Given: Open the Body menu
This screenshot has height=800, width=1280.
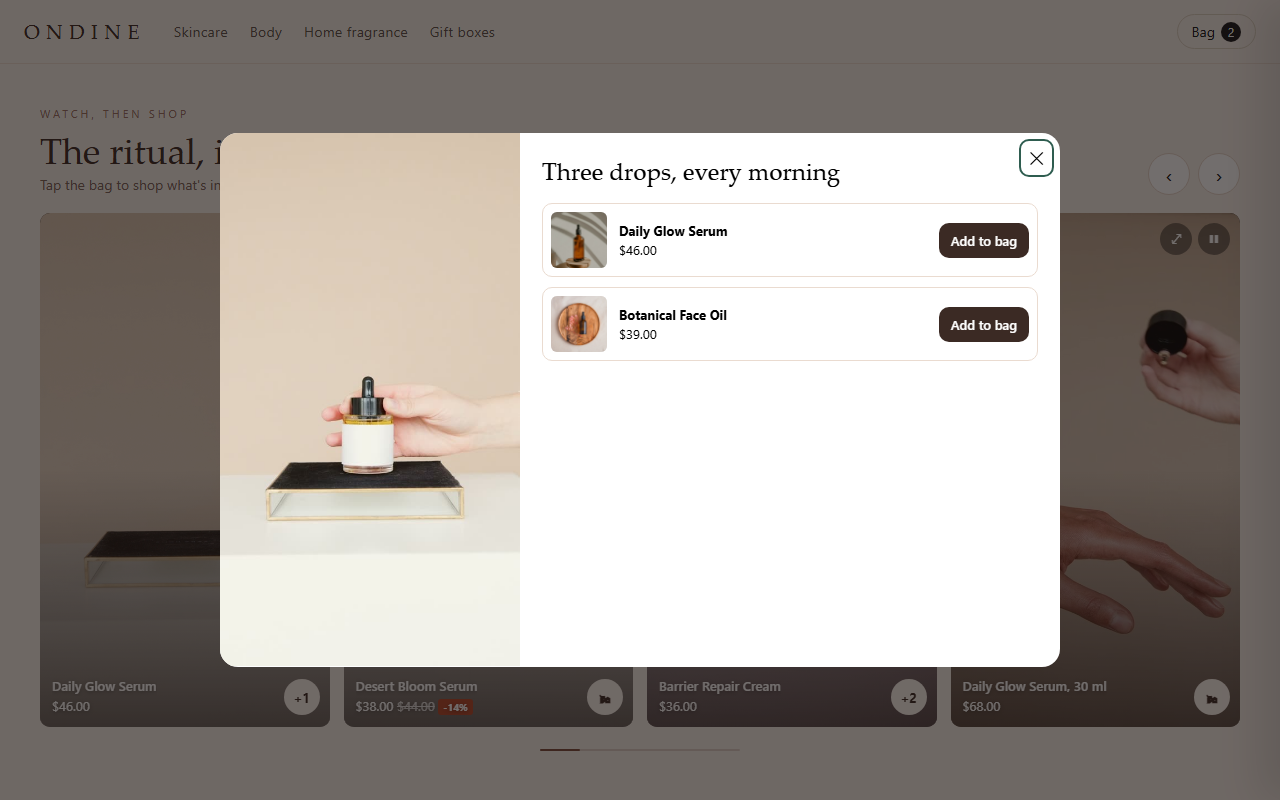Looking at the screenshot, I should (x=266, y=32).
